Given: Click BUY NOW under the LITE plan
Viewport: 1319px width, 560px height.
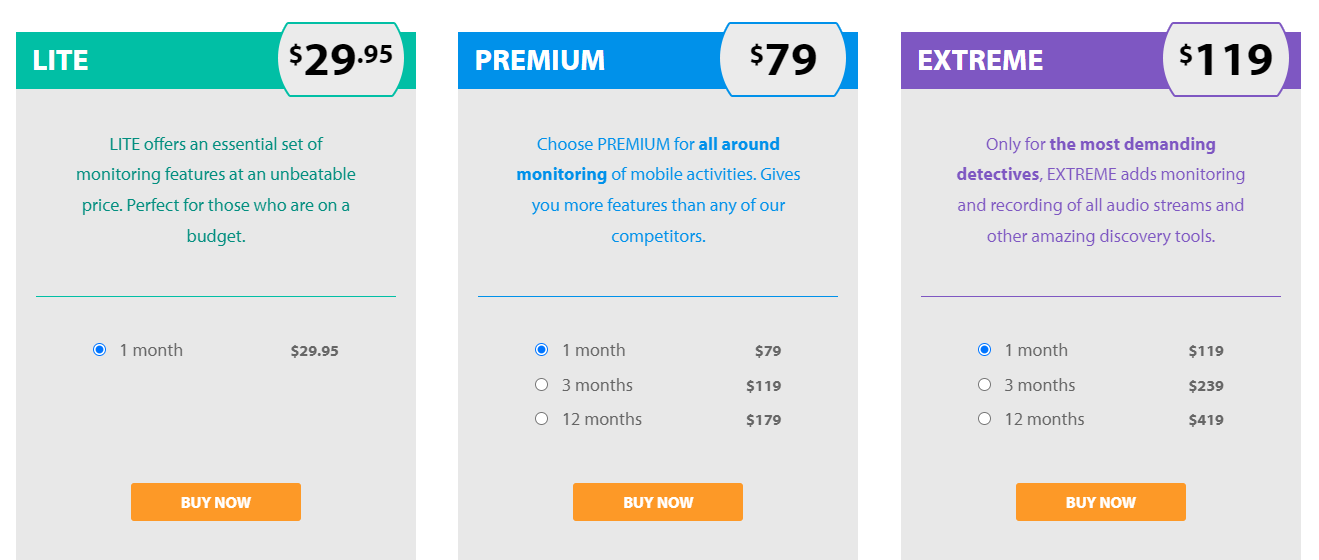Looking at the screenshot, I should pos(216,502).
